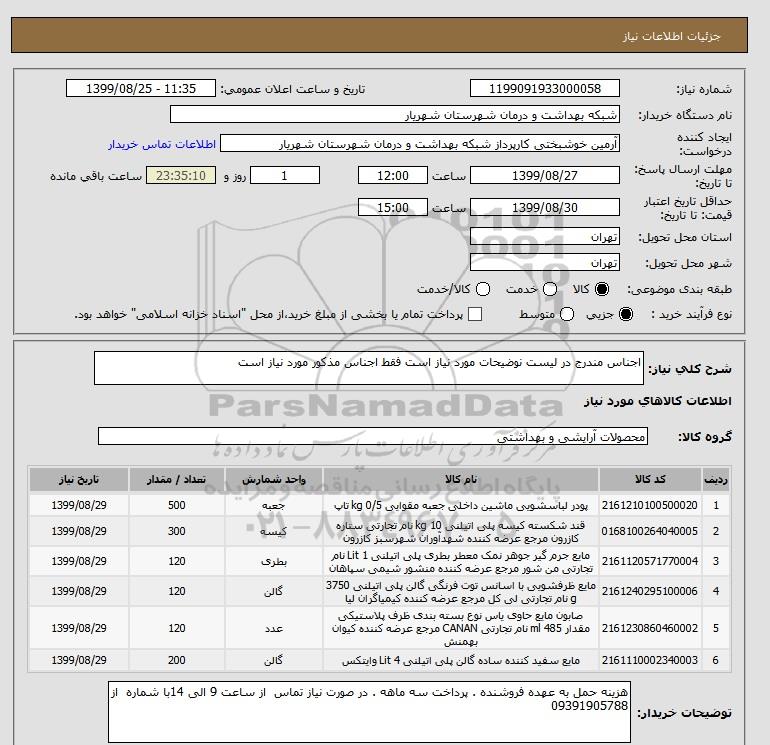
Task: Open the اطلاعات تماس خریدار link
Action: point(162,144)
